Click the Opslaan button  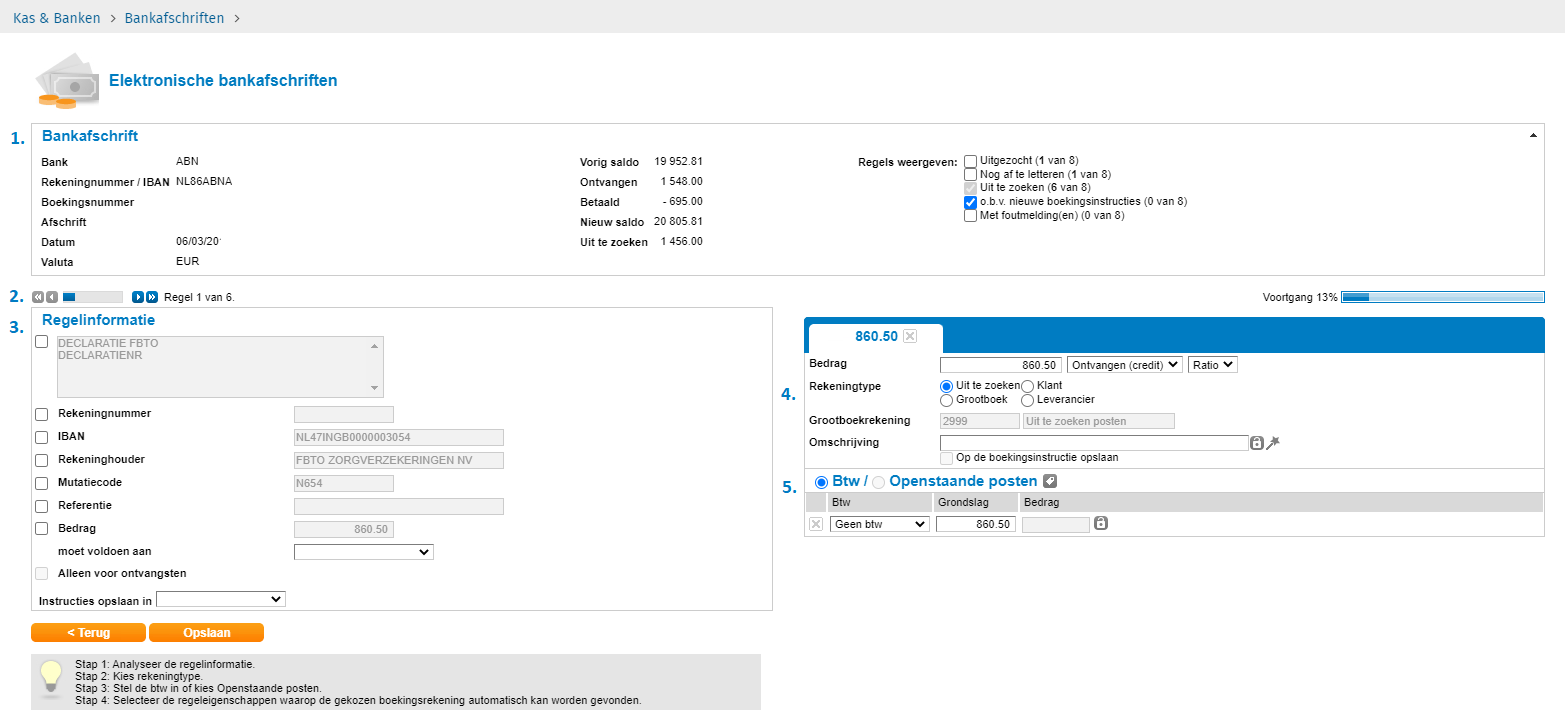pyautogui.click(x=206, y=633)
